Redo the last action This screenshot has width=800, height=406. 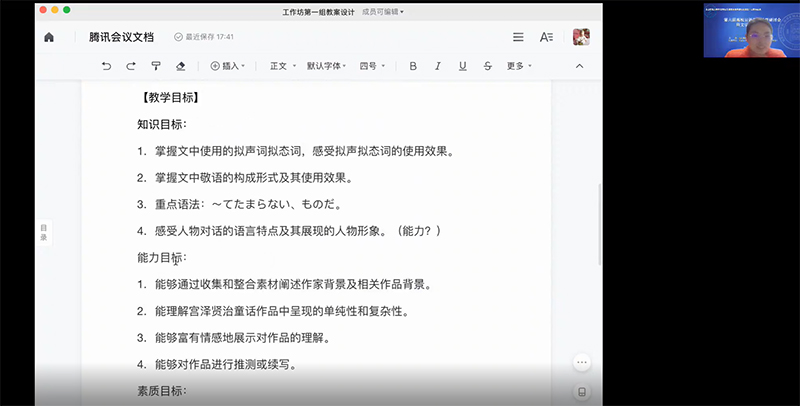pyautogui.click(x=131, y=66)
